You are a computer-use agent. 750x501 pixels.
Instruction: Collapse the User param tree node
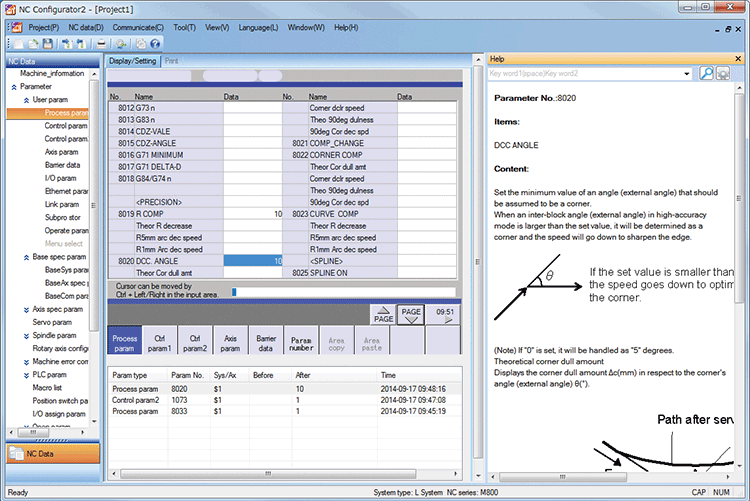[24, 100]
